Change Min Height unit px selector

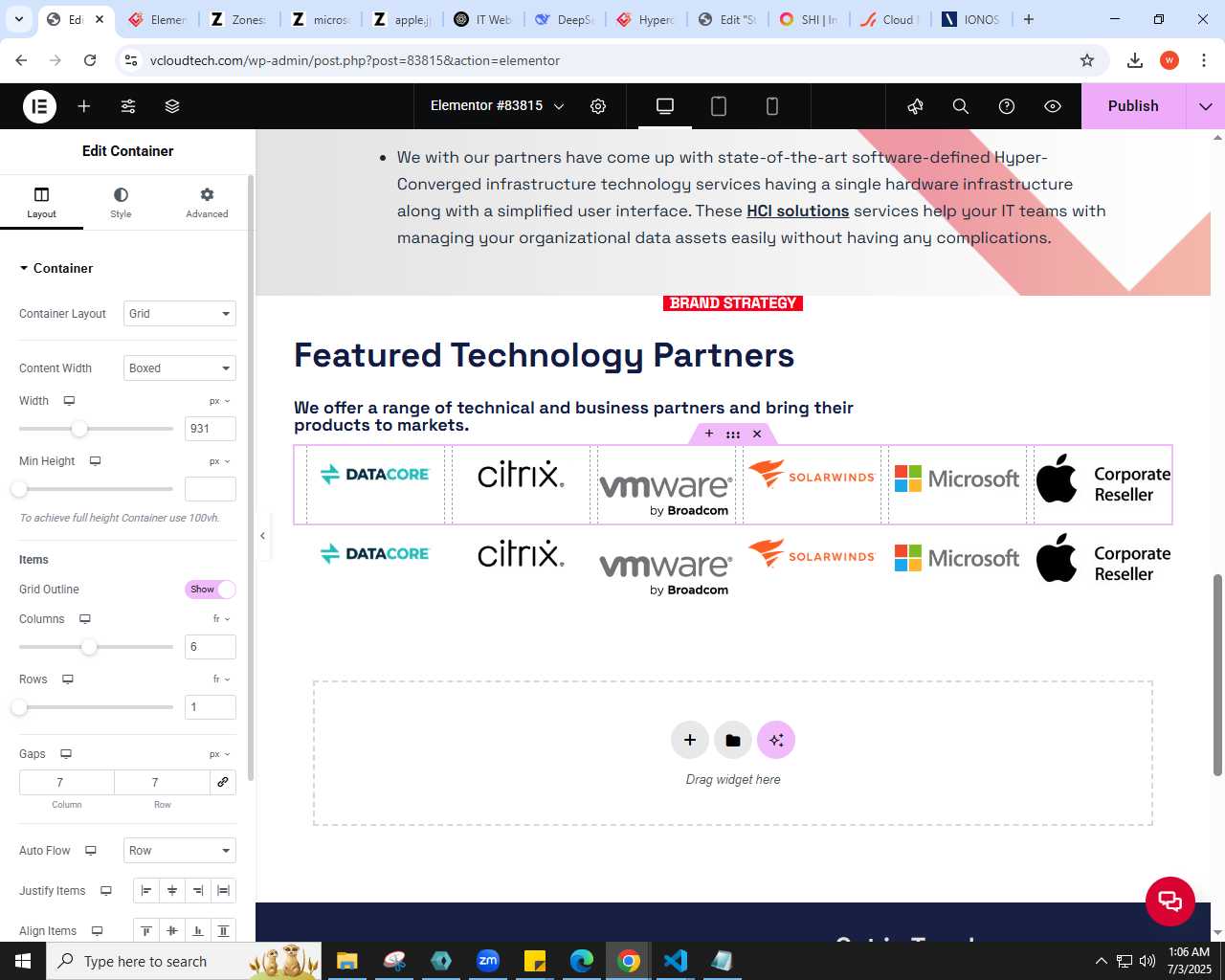pyautogui.click(x=220, y=461)
